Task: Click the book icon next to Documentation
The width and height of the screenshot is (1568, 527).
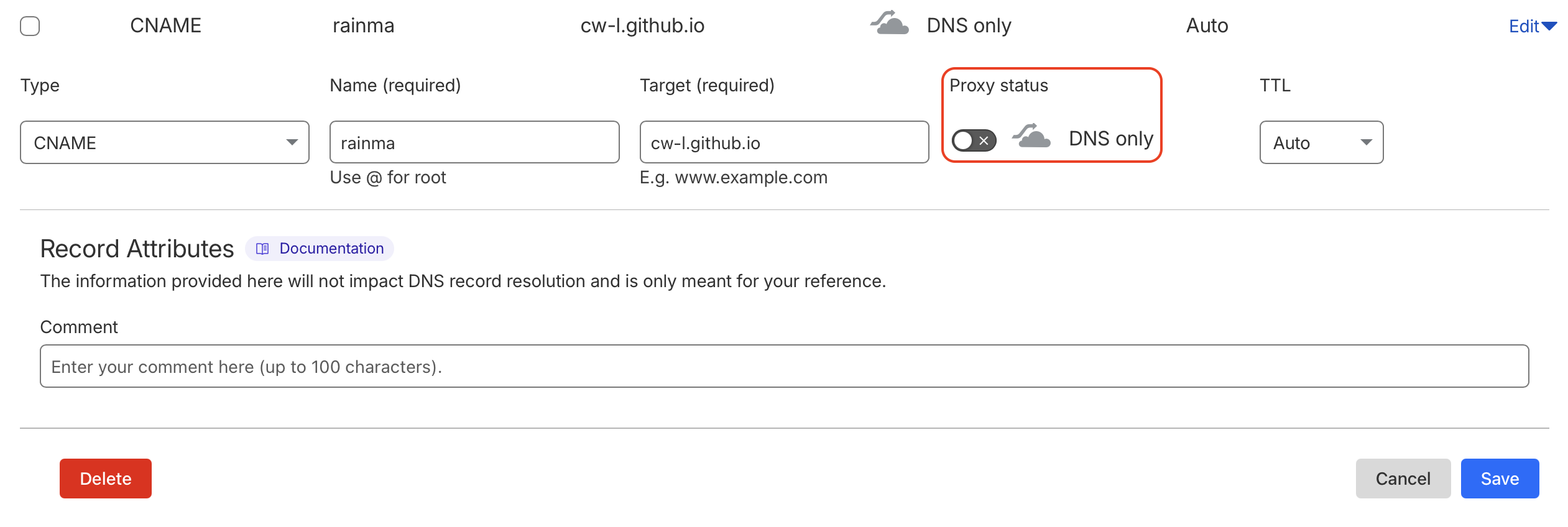Action: tap(261, 249)
